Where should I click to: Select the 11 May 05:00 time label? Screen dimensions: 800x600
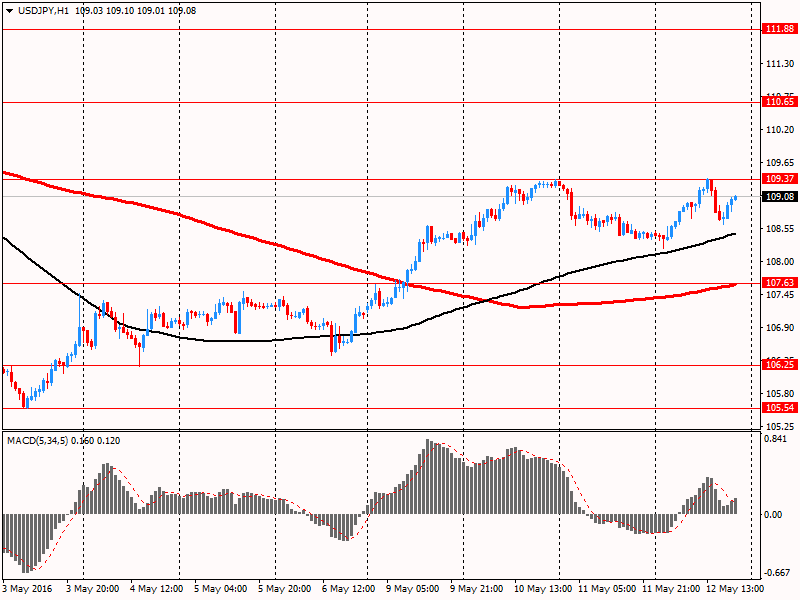(607, 589)
